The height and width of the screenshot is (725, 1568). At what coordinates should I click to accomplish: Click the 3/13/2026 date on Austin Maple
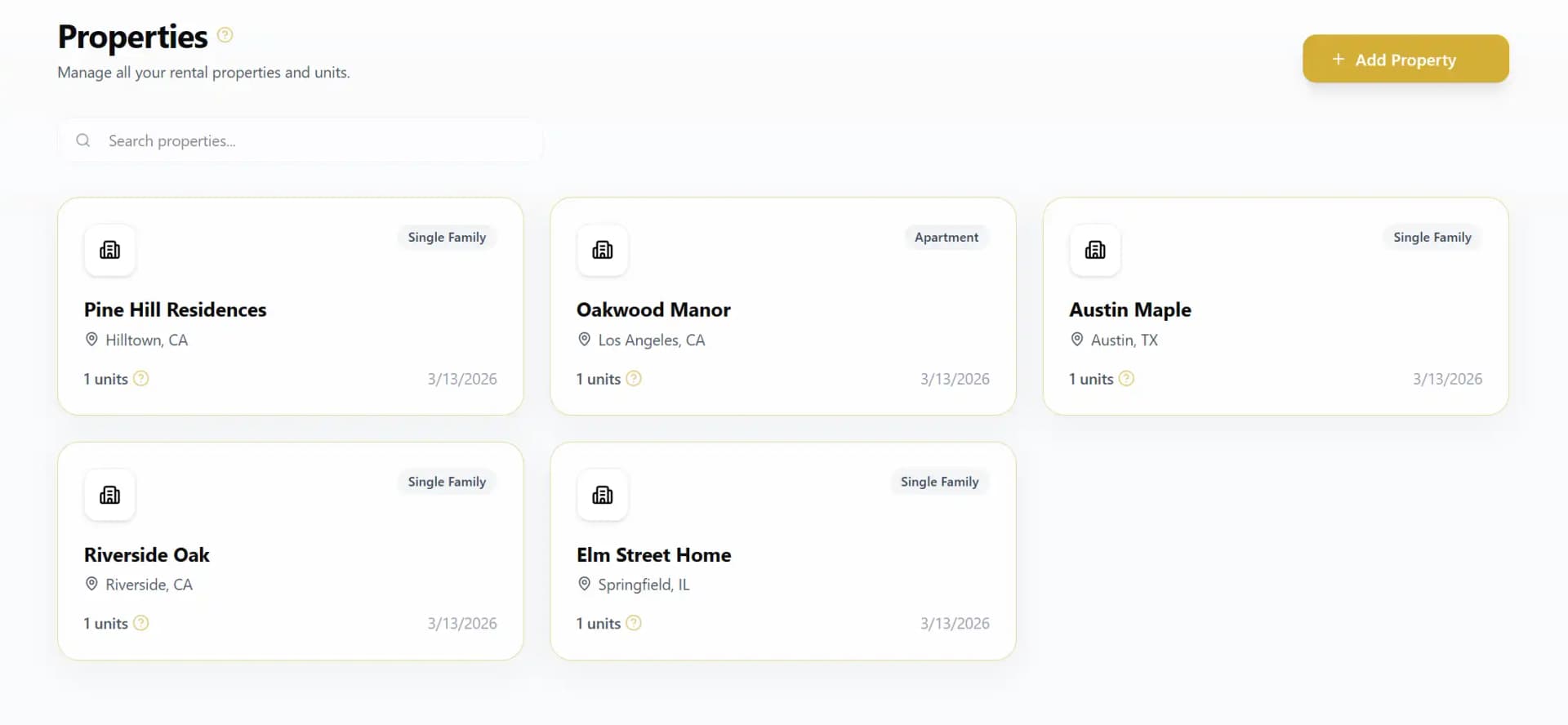pos(1447,379)
